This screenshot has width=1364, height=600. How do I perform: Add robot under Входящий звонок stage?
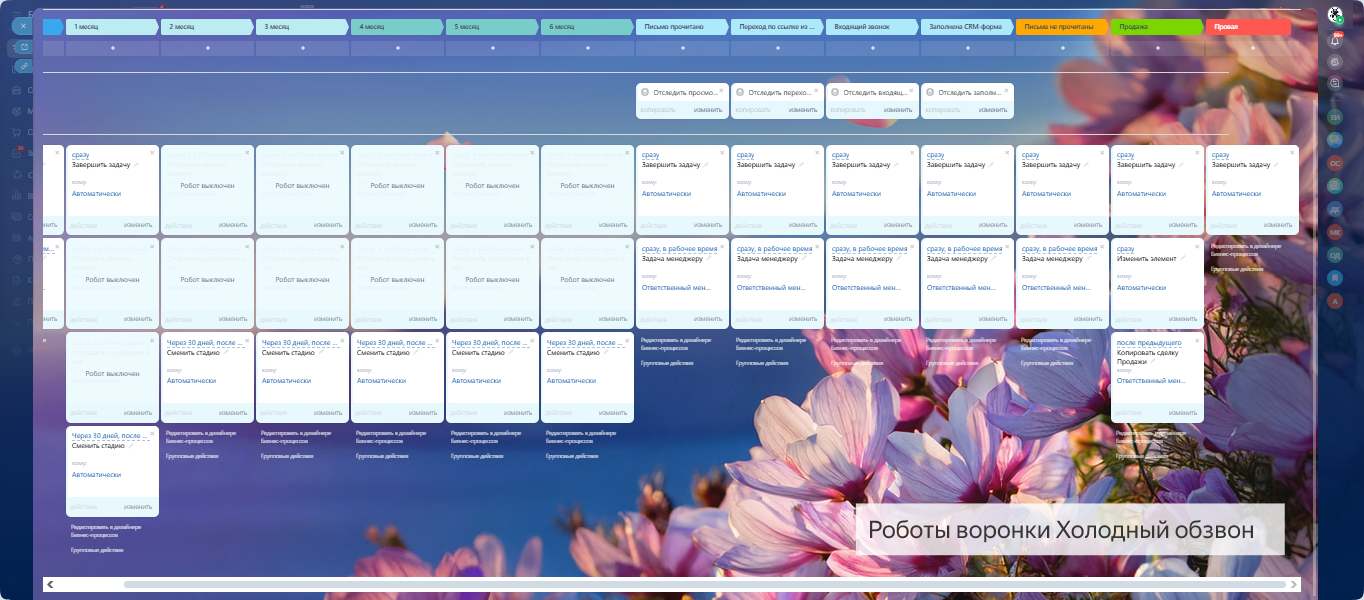[x=872, y=48]
